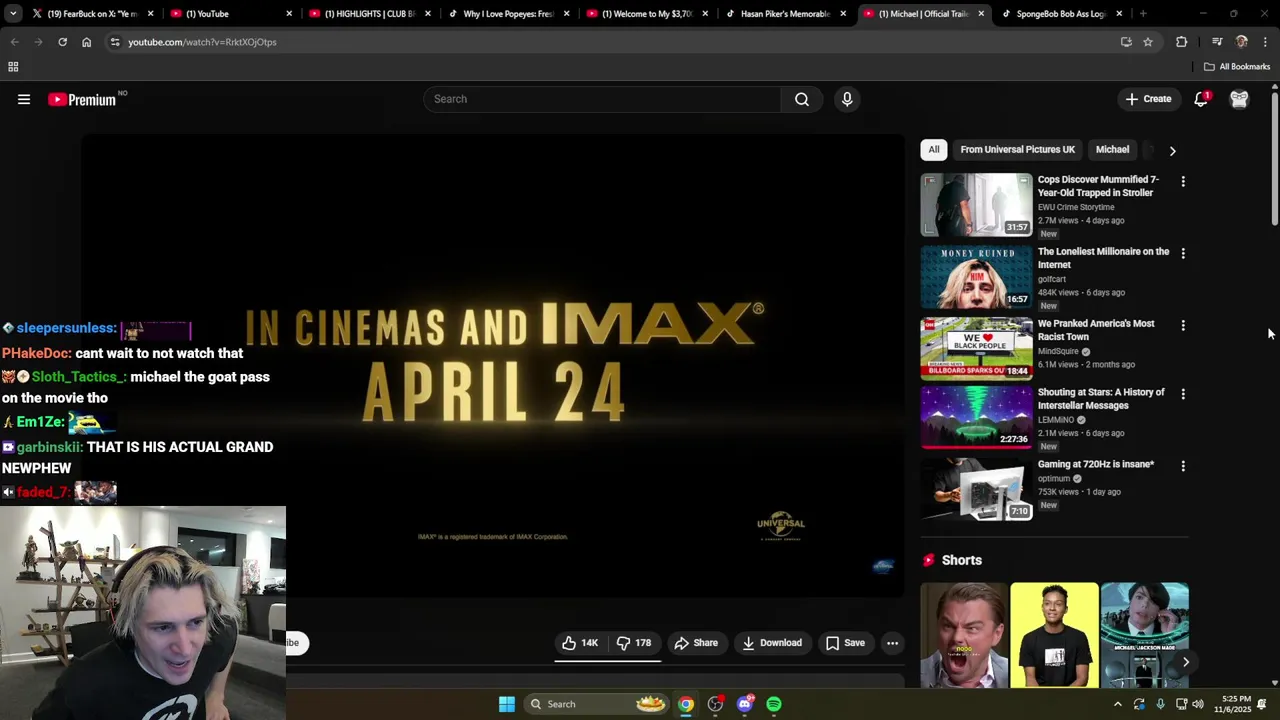Open Windows Start menu
This screenshot has width=1280, height=720.
coord(507,704)
